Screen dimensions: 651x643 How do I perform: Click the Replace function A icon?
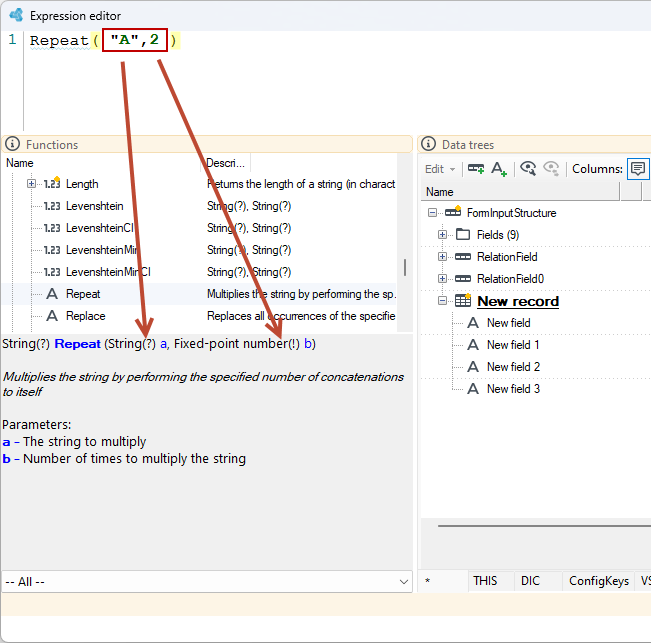click(52, 316)
